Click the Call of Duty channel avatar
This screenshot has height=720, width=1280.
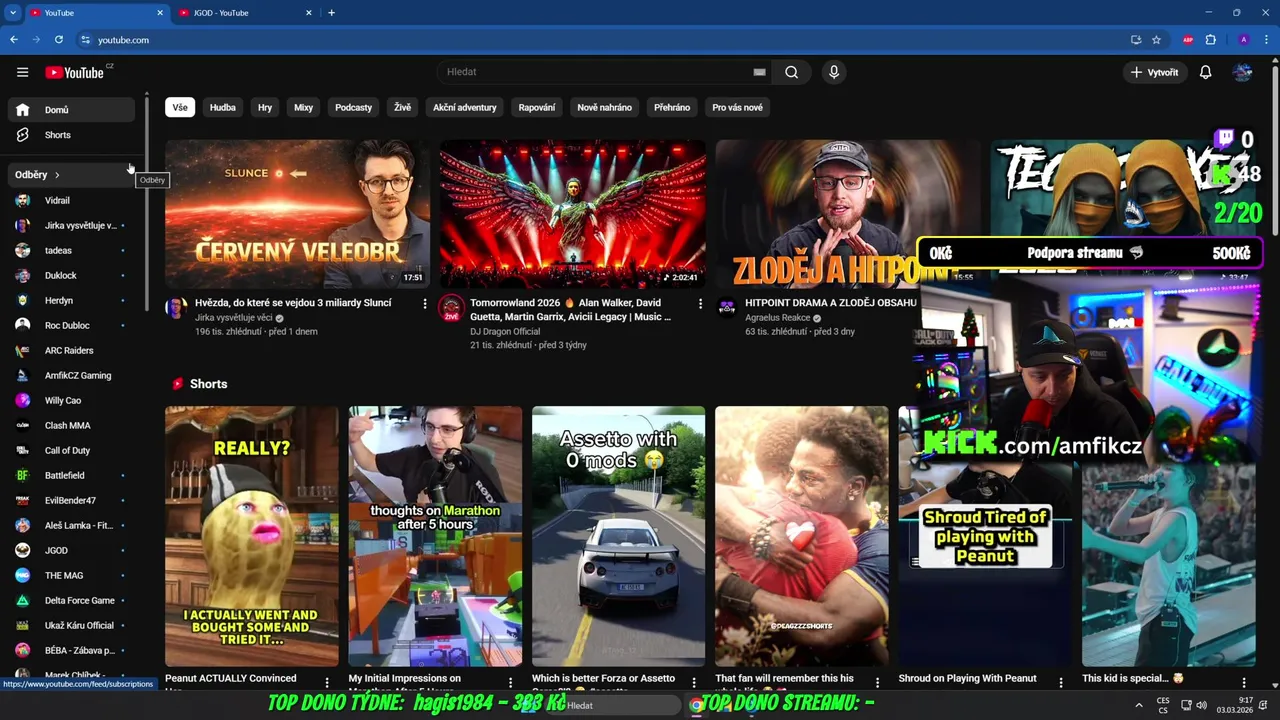[x=22, y=450]
